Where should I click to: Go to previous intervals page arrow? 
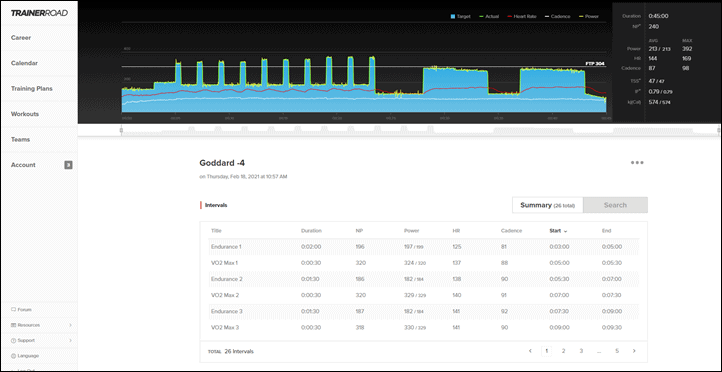530,351
